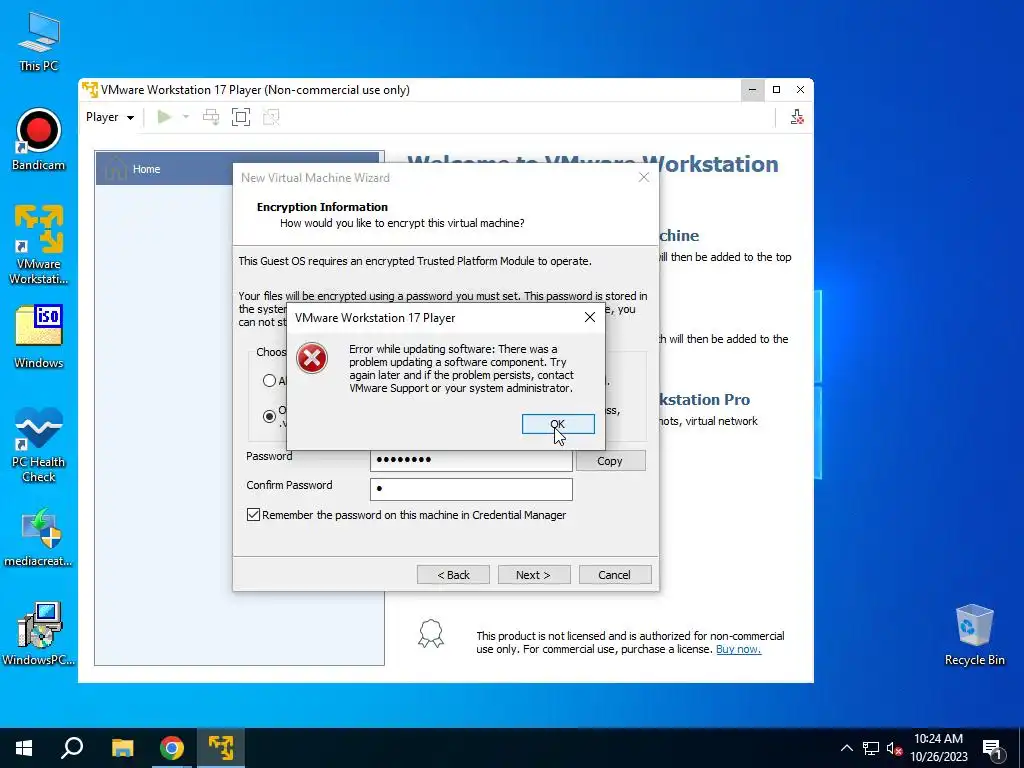This screenshot has height=768, width=1024.
Task: Open PC Health Check desktop icon
Action: [39, 445]
